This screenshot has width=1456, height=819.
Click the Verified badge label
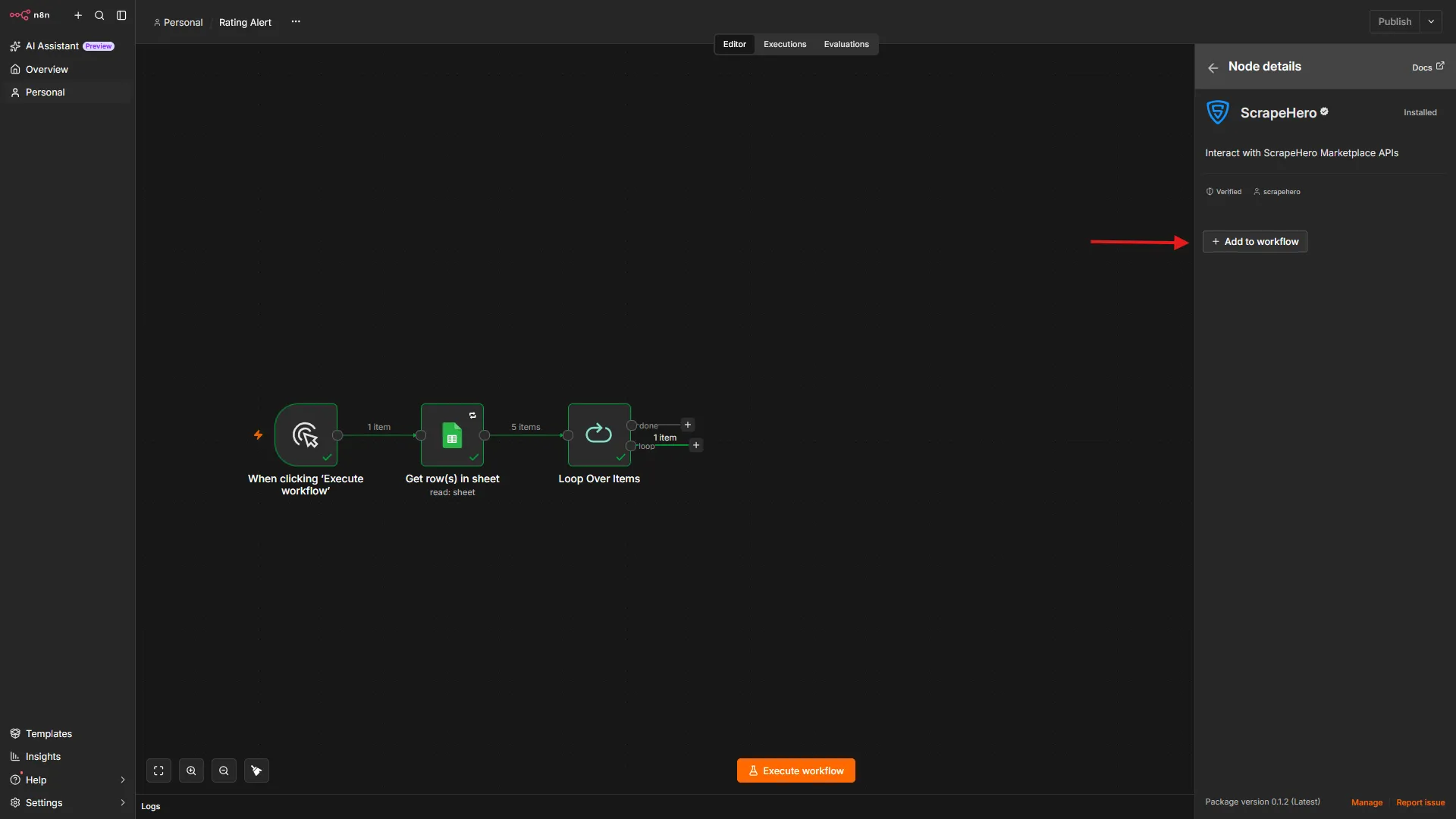pyautogui.click(x=1224, y=192)
